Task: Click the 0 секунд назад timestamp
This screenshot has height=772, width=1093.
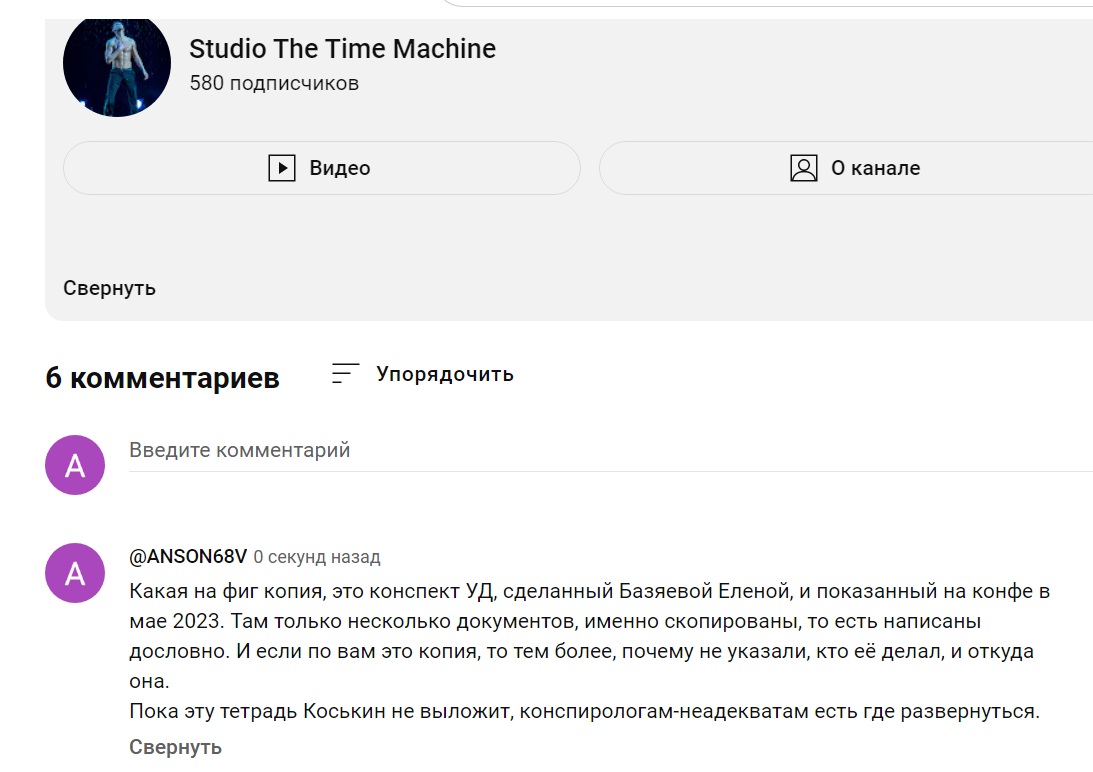Action: (316, 557)
